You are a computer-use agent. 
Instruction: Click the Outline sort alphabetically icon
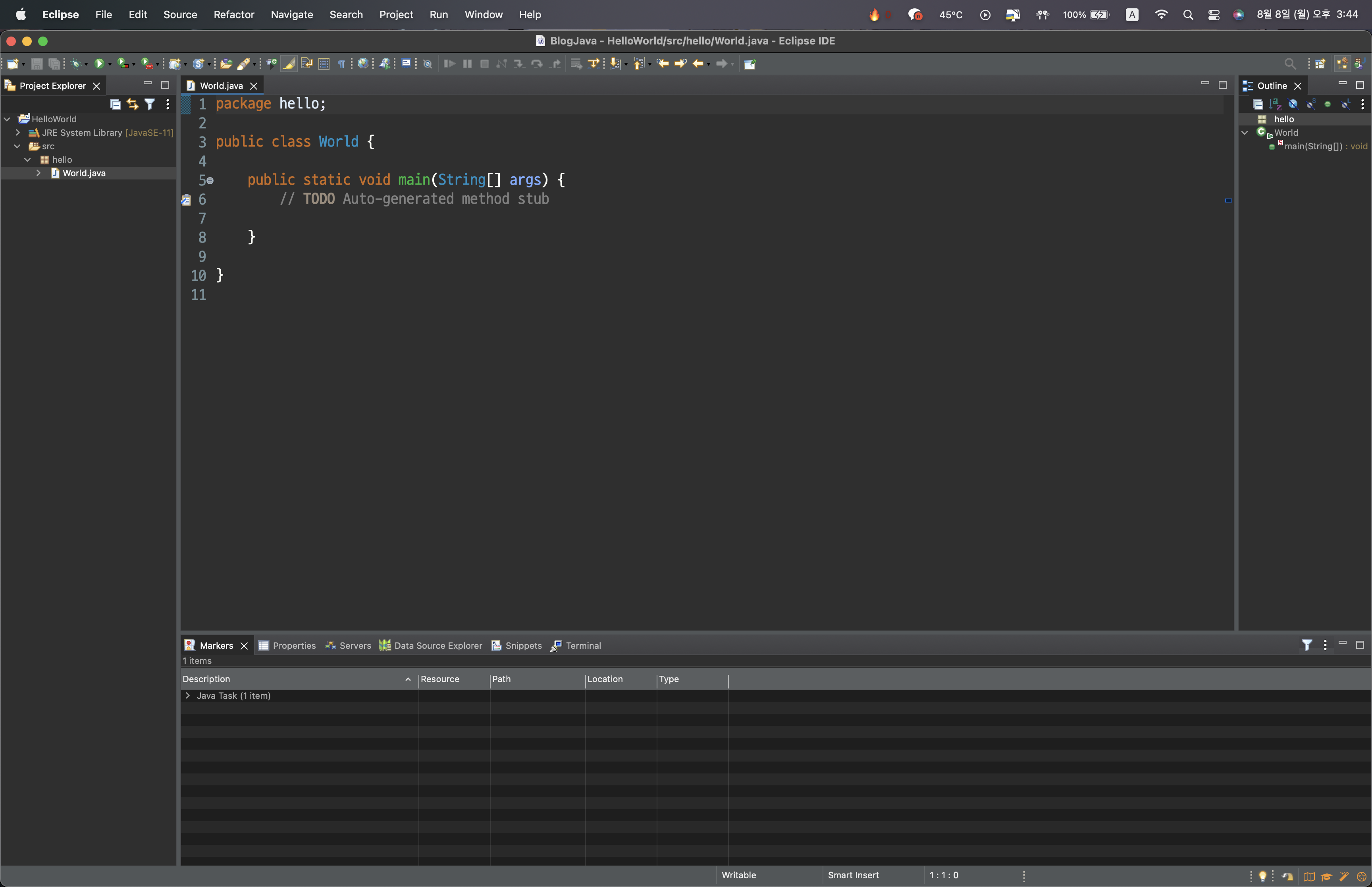[1275, 104]
